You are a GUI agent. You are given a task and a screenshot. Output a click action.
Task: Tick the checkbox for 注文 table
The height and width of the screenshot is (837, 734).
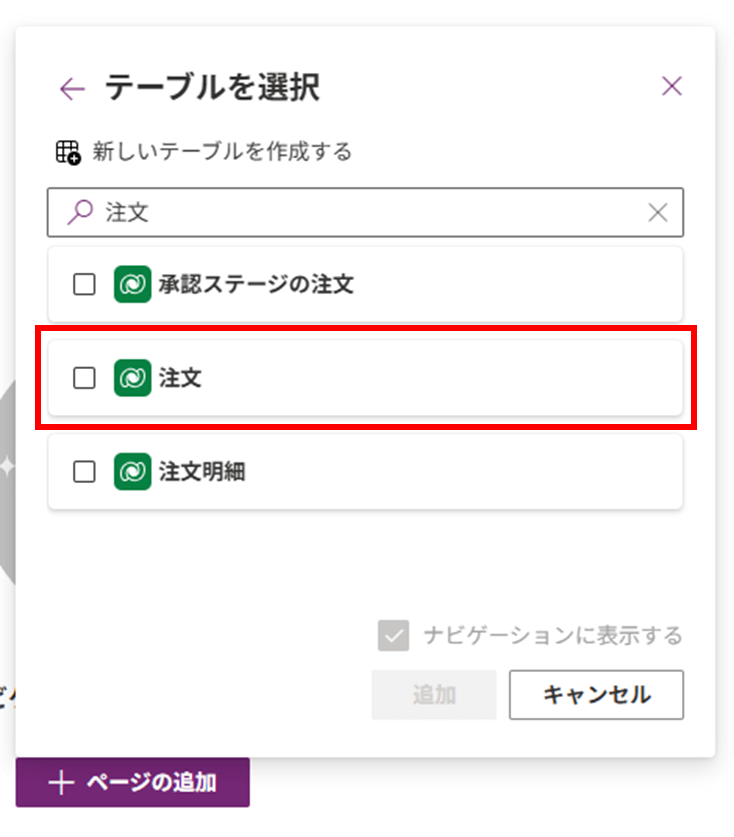tap(84, 378)
